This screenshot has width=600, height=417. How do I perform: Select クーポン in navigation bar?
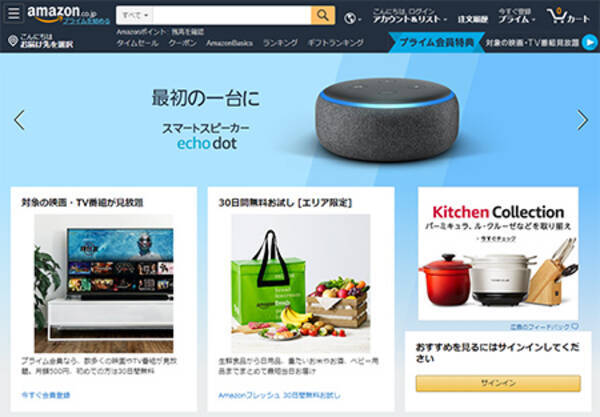183,43
